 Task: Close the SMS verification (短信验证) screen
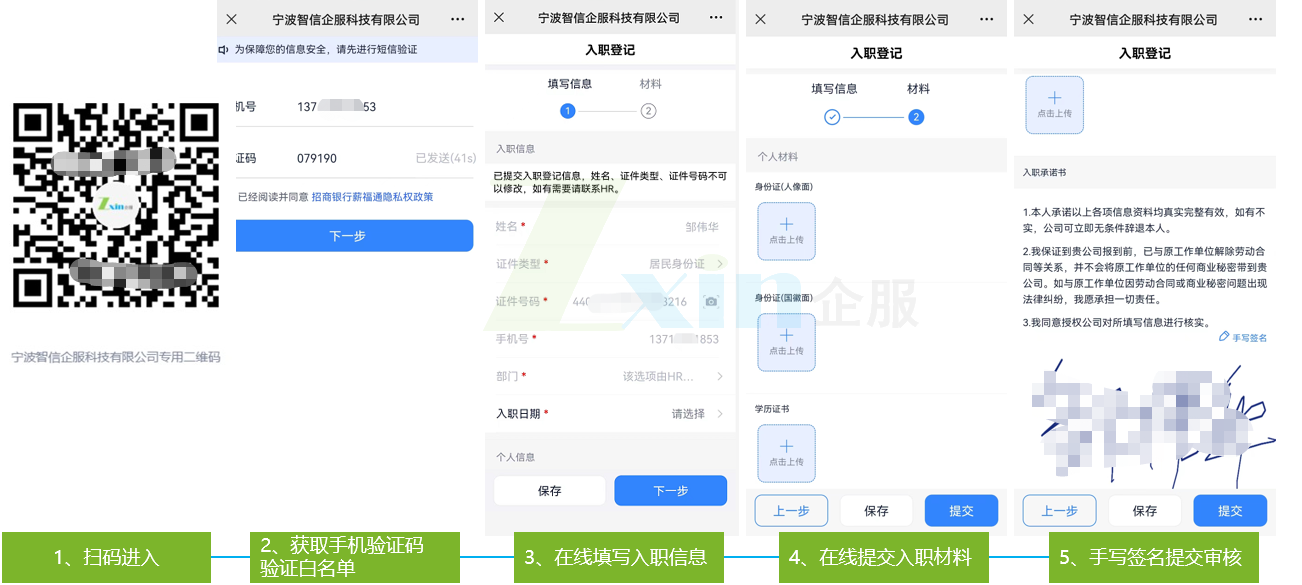pos(232,19)
